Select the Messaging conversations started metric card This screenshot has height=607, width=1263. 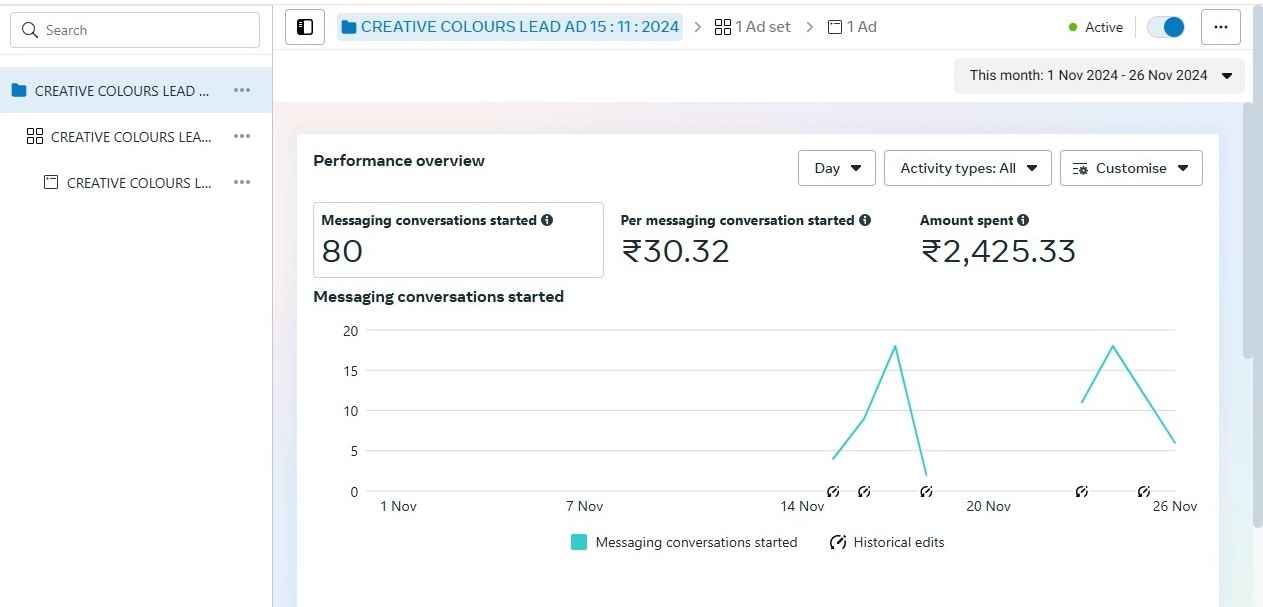tap(458, 240)
